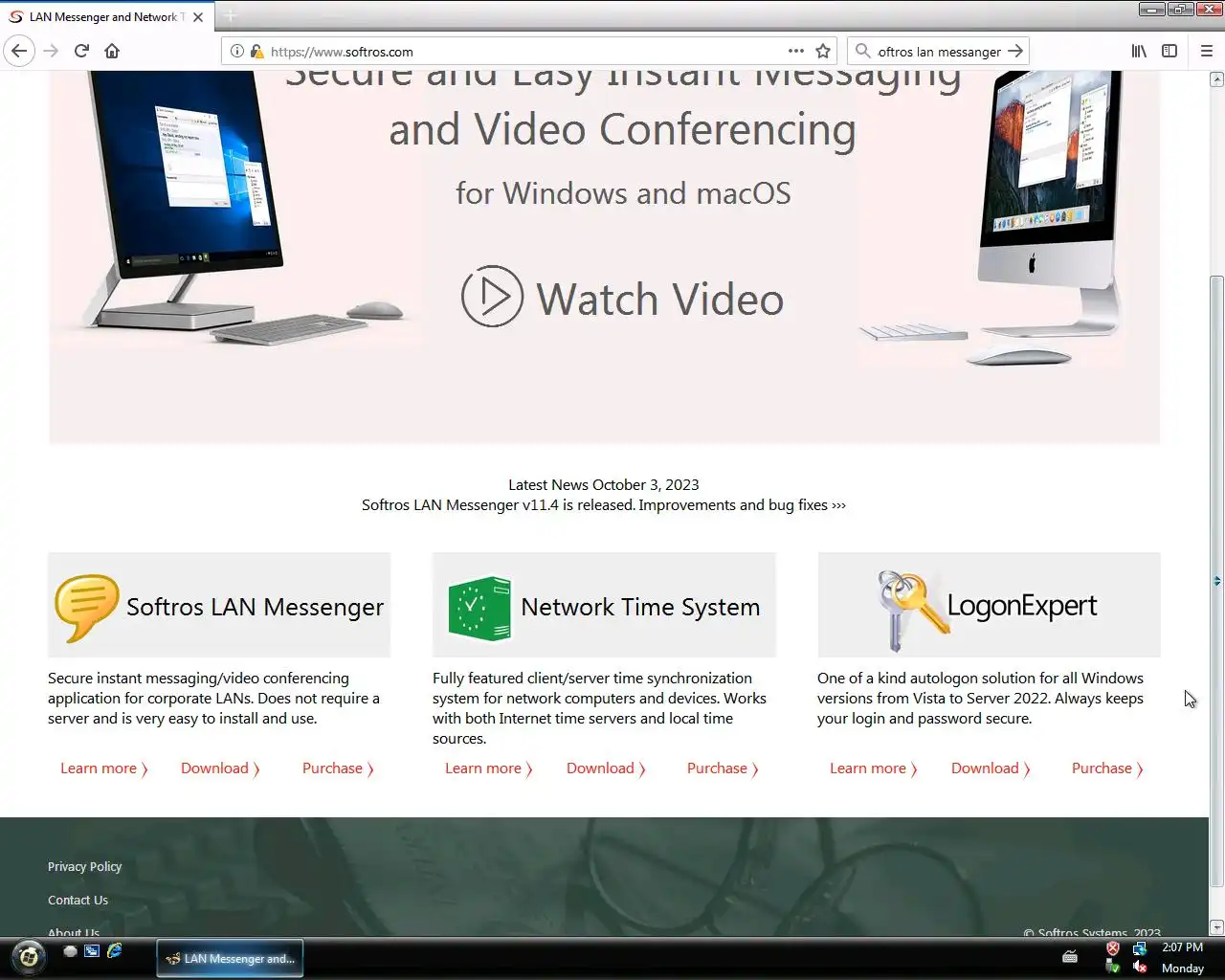The image size is (1225, 980).
Task: Click Download under Network Time System
Action: pos(606,768)
